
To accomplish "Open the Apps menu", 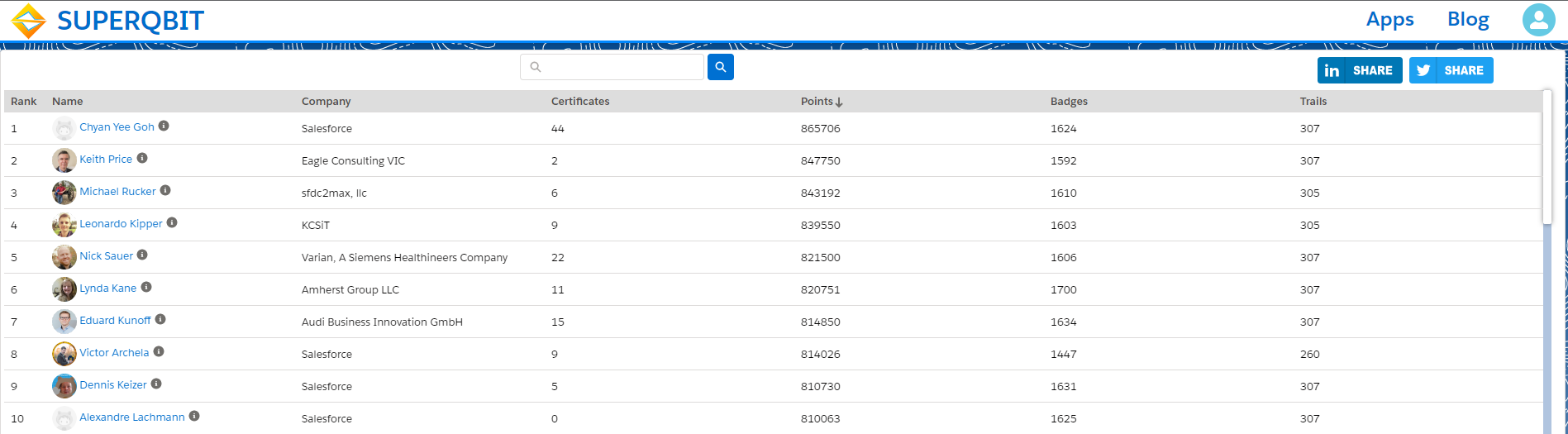I will click(x=1389, y=20).
